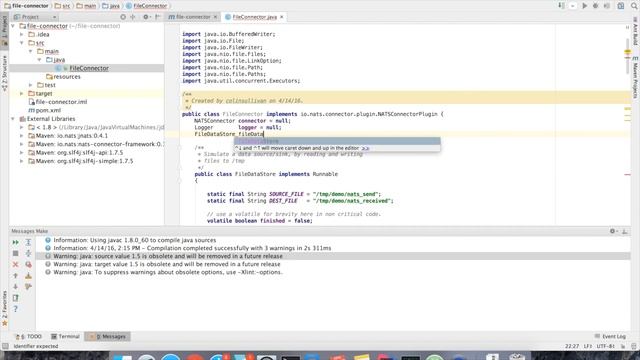Click the 'file-connector' breadcrumb
The image size is (640, 360).
(x=26, y=6)
